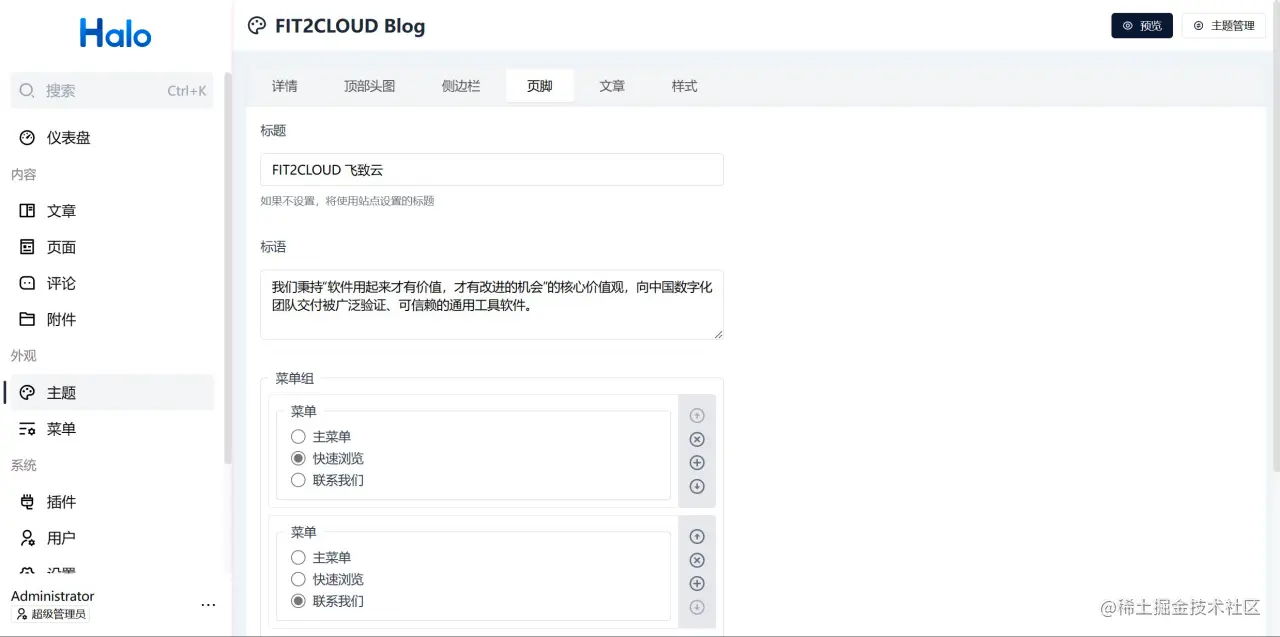Click the 搜索 search box
1280x637 pixels.
tap(112, 90)
